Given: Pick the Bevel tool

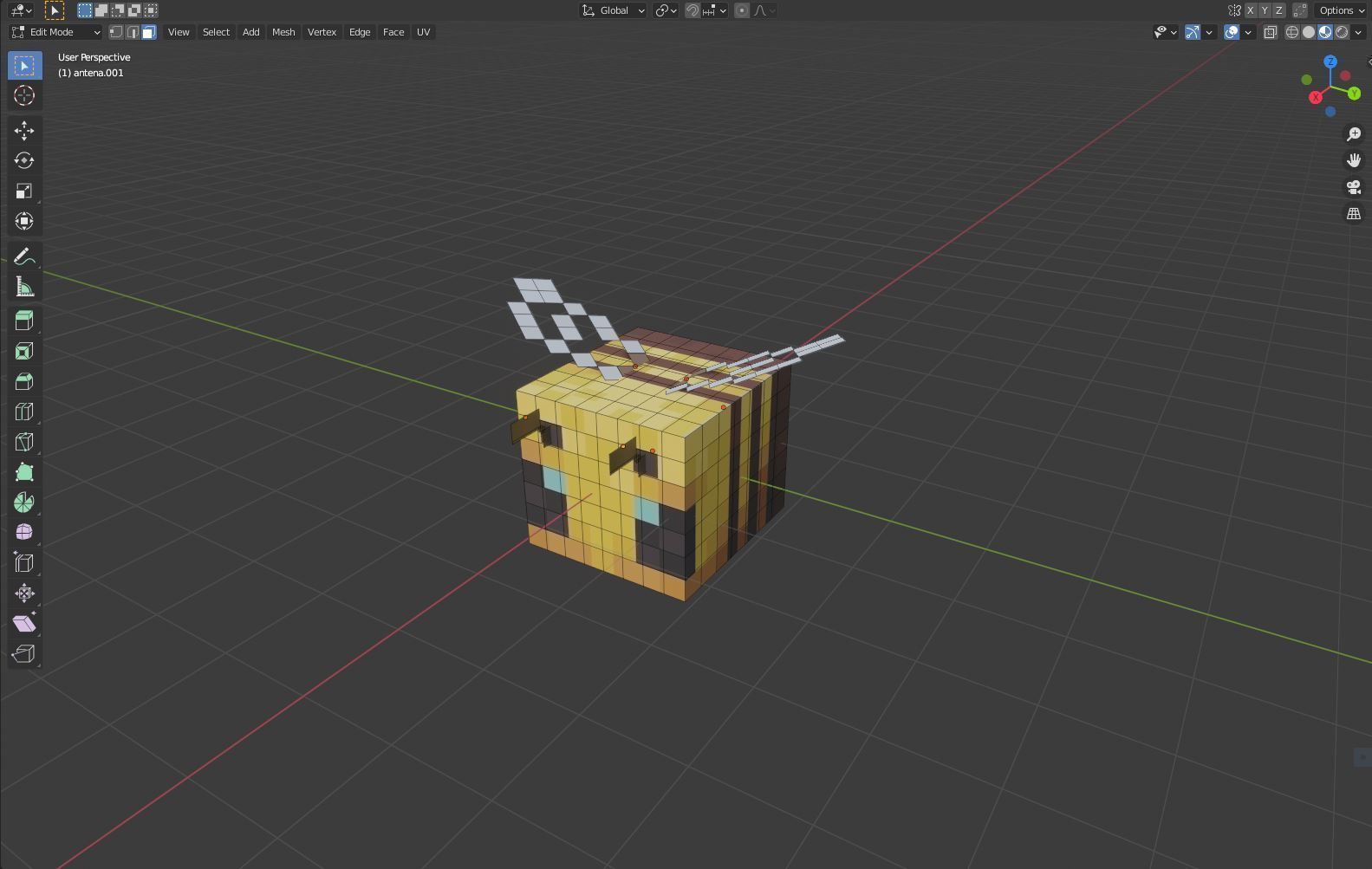Looking at the screenshot, I should pyautogui.click(x=24, y=381).
